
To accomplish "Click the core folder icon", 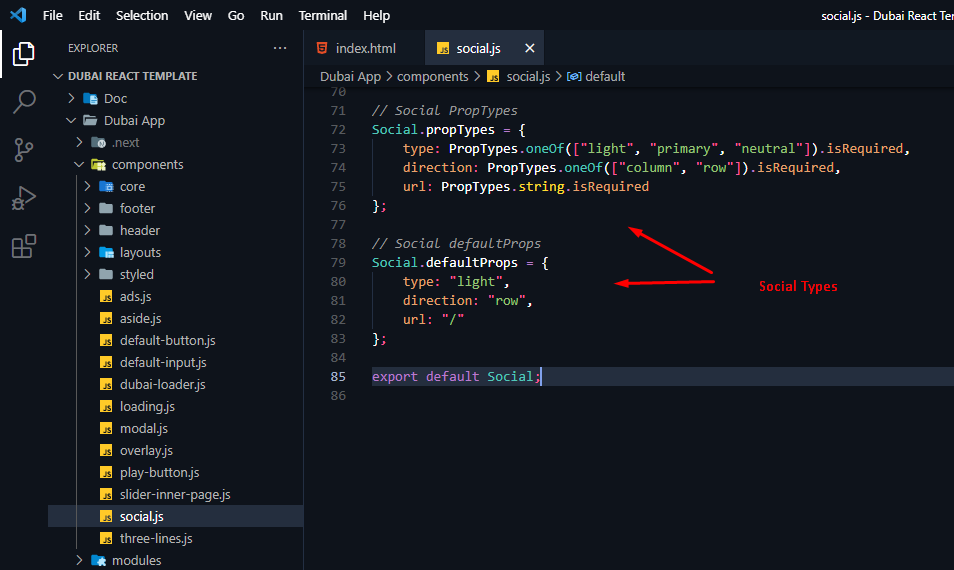I will [106, 186].
